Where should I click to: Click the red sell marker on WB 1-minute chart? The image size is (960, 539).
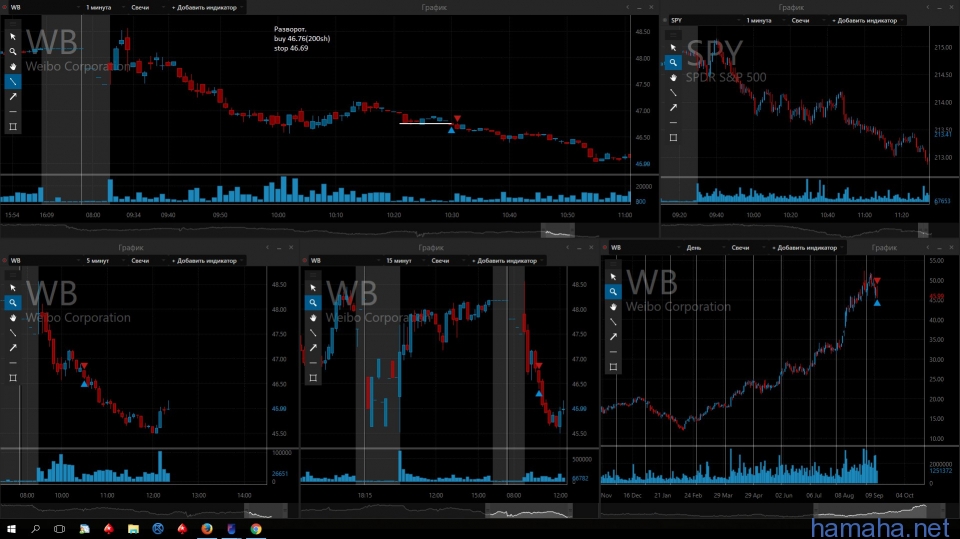point(457,119)
